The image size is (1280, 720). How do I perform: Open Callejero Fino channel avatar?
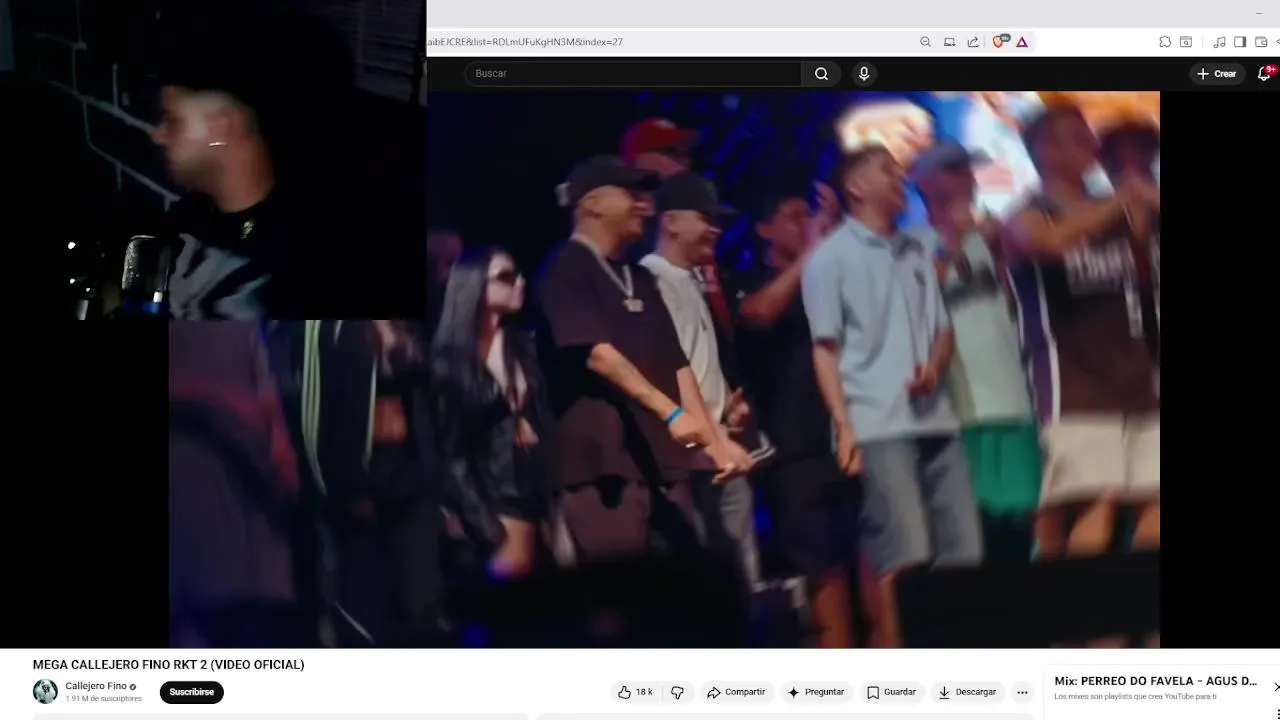[45, 691]
